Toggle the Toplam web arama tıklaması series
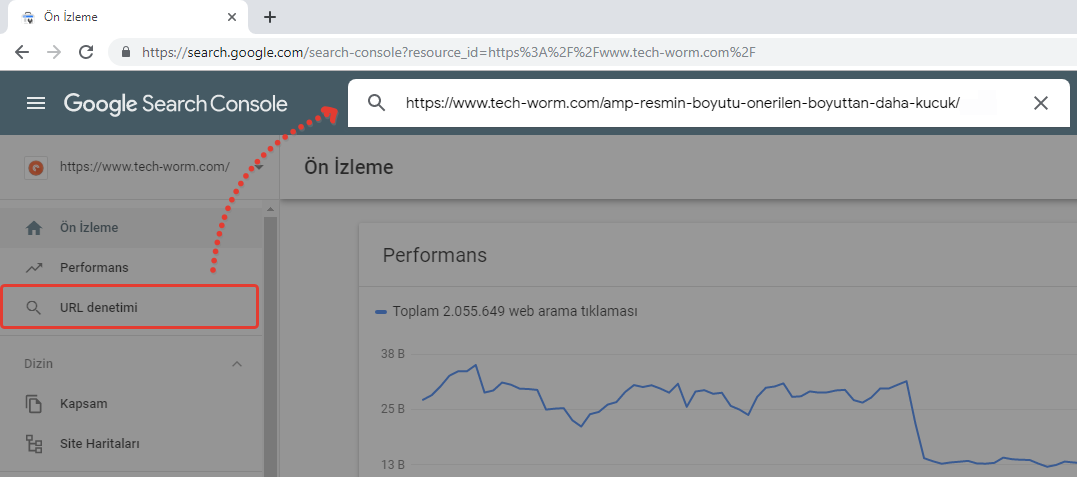1077x477 pixels. click(x=506, y=311)
